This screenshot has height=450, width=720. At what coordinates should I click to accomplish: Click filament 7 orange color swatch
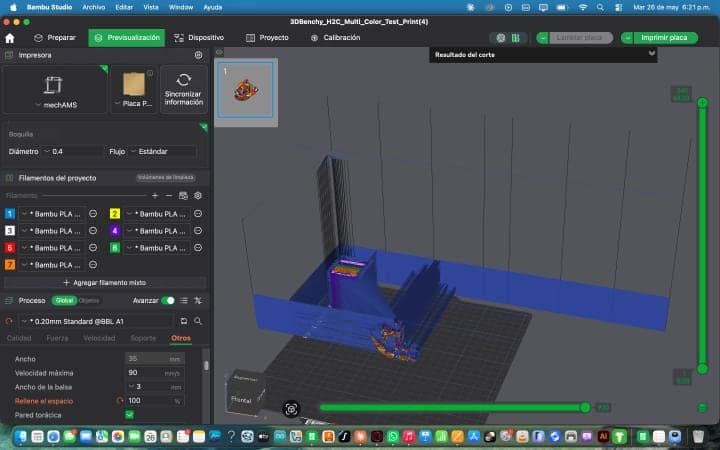click(10, 265)
